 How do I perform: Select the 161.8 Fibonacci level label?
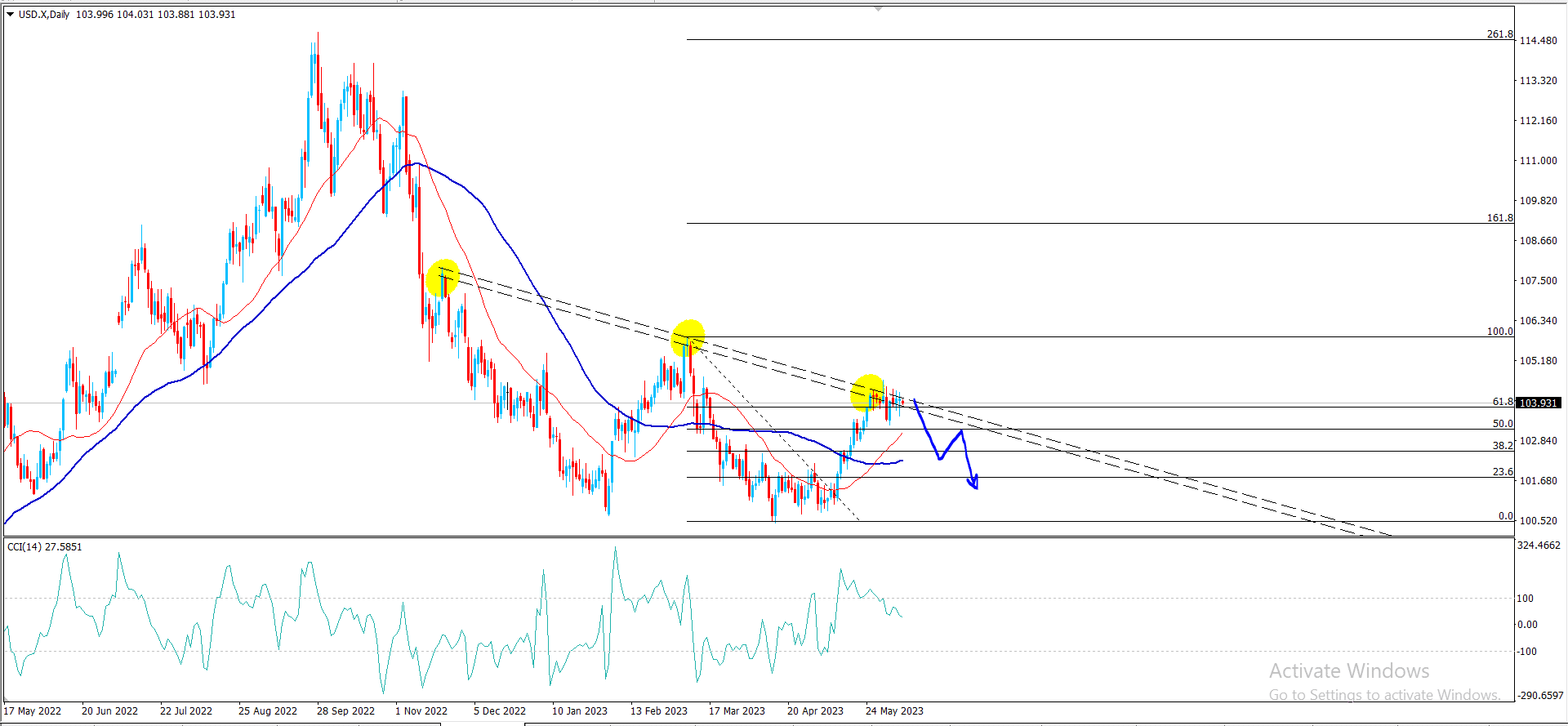[x=1500, y=218]
